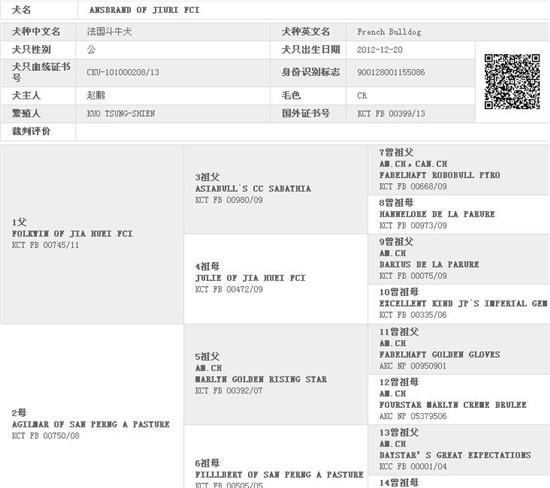Select EXCELLENT KIND JP'S IMPERIAL GEM
This screenshot has width=550, height=488.
pyautogui.click(x=463, y=303)
